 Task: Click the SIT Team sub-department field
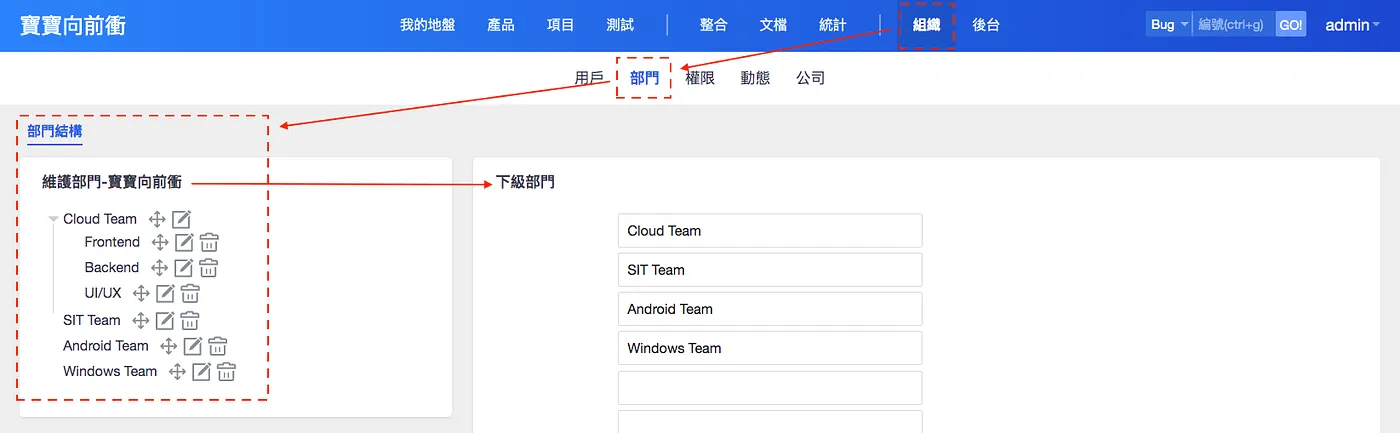pos(770,270)
